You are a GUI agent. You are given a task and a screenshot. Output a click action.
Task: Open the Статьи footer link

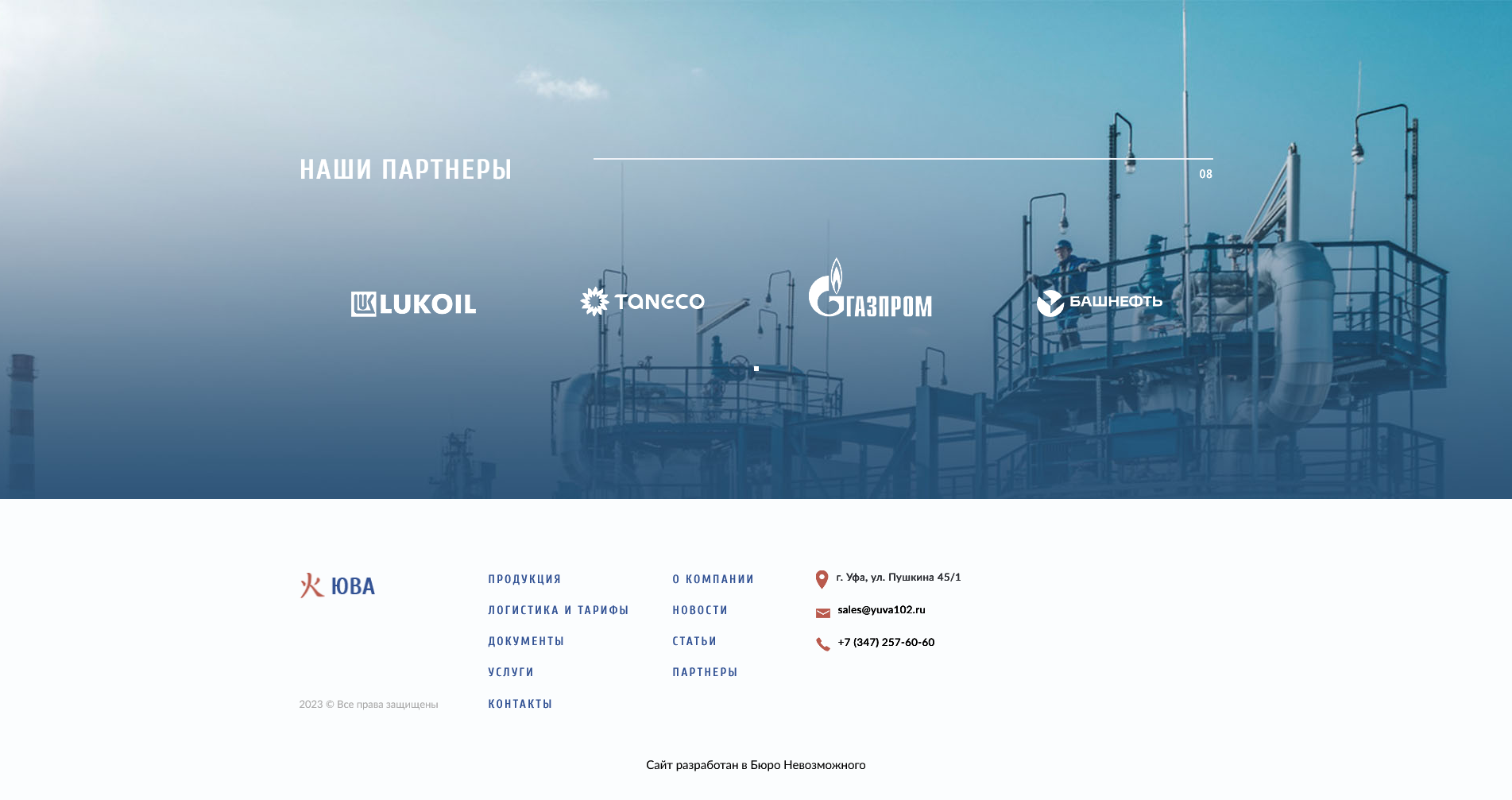pyautogui.click(x=694, y=641)
